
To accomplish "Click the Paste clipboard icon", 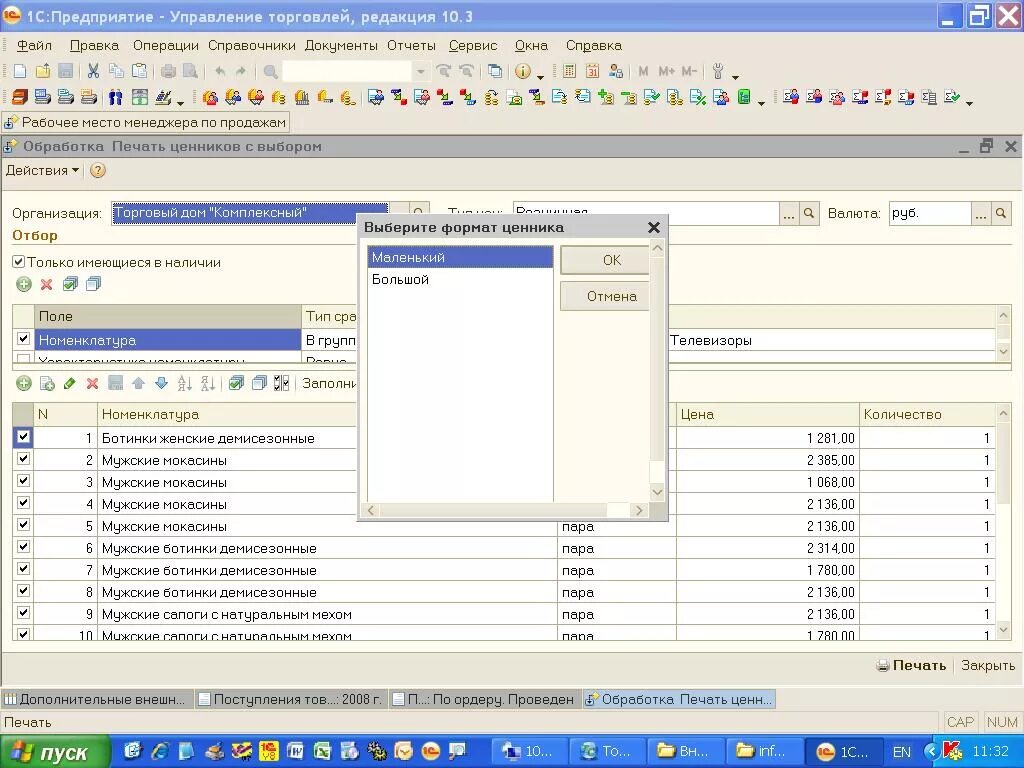I will [139, 71].
